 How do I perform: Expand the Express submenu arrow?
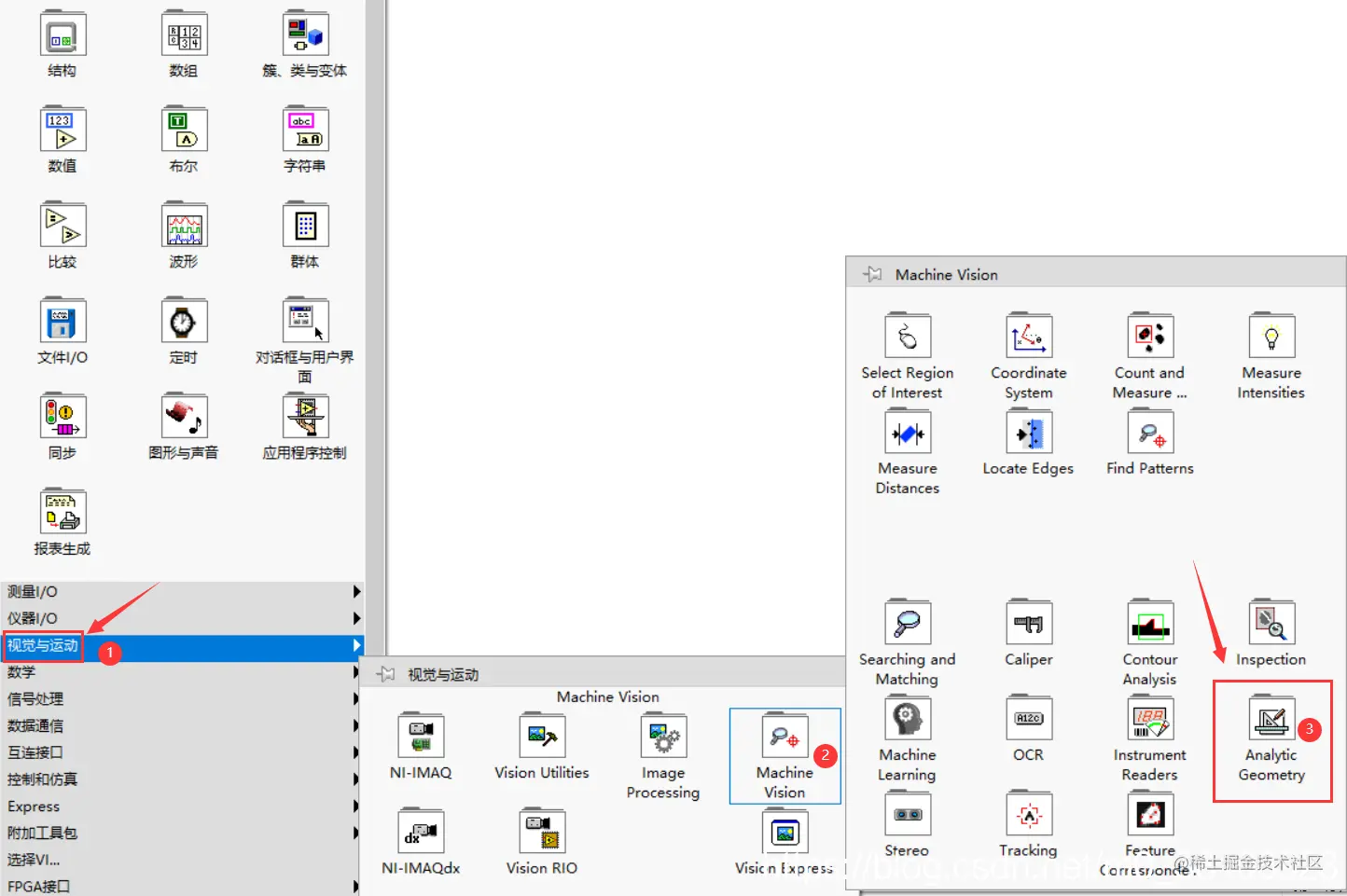click(356, 806)
